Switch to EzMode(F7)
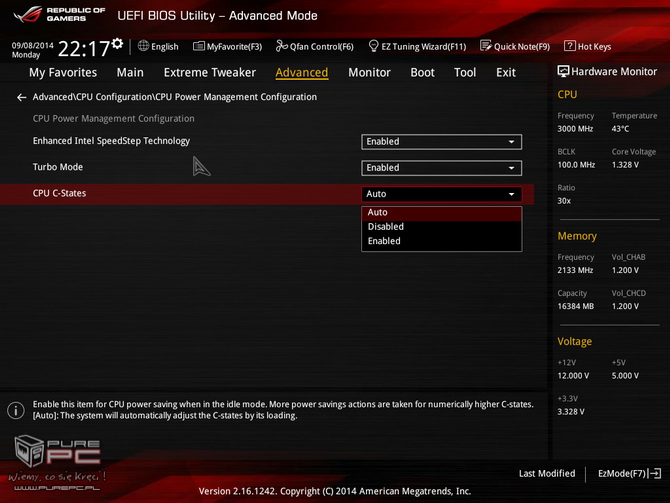 click(630, 474)
